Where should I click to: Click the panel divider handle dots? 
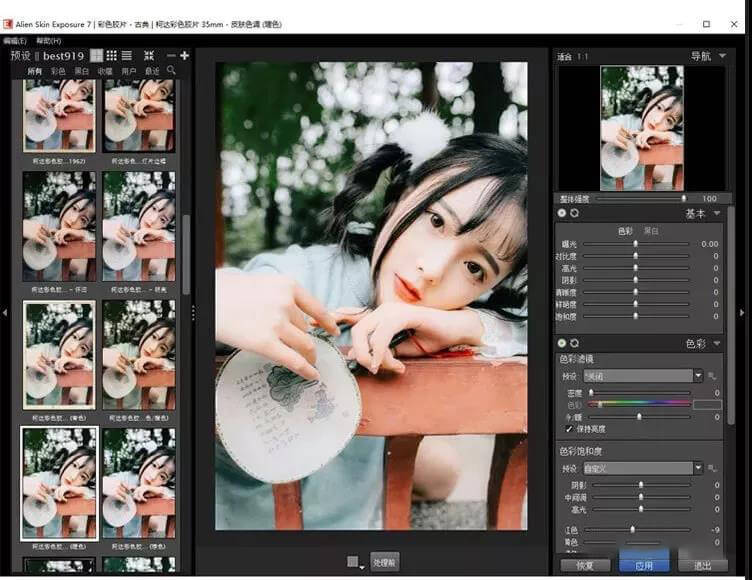pos(193,313)
